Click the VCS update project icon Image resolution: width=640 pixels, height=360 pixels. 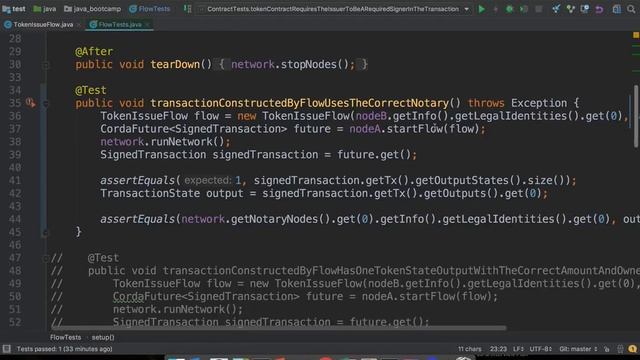[556, 9]
